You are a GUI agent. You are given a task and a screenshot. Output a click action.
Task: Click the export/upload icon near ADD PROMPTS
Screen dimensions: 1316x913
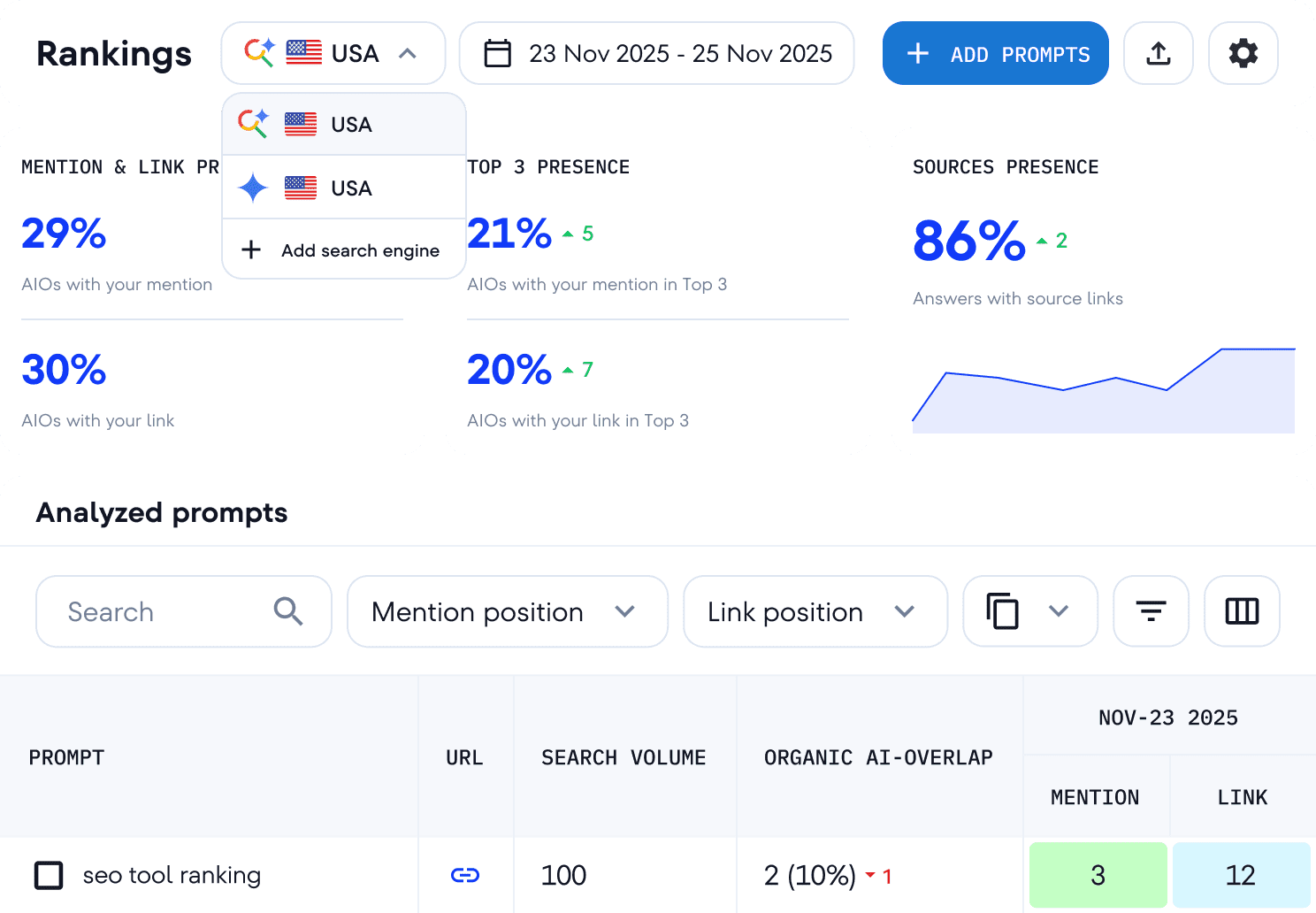tap(1159, 53)
